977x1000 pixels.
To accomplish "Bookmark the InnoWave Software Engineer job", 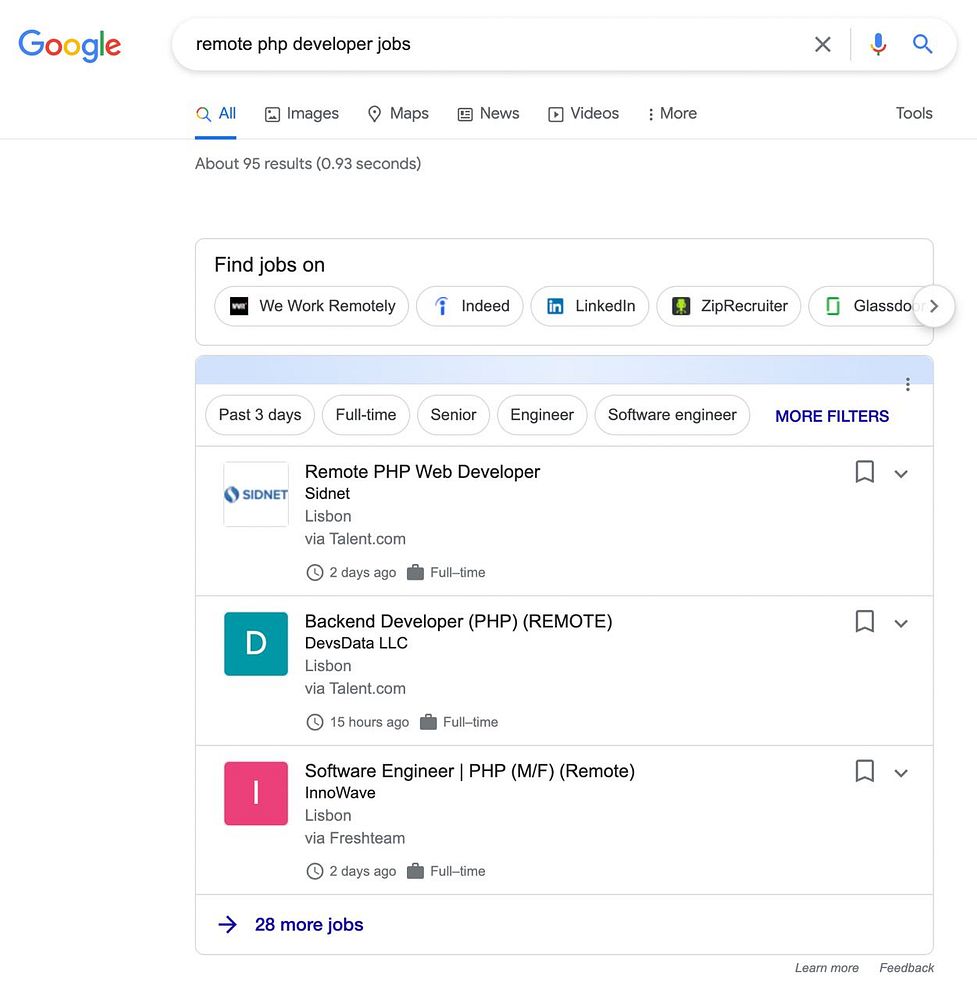I will (865, 771).
